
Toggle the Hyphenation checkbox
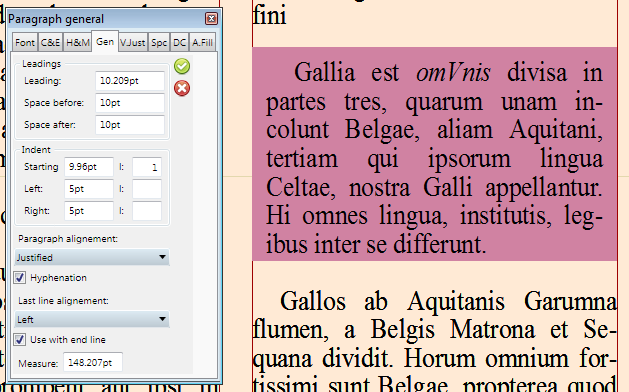(20, 278)
